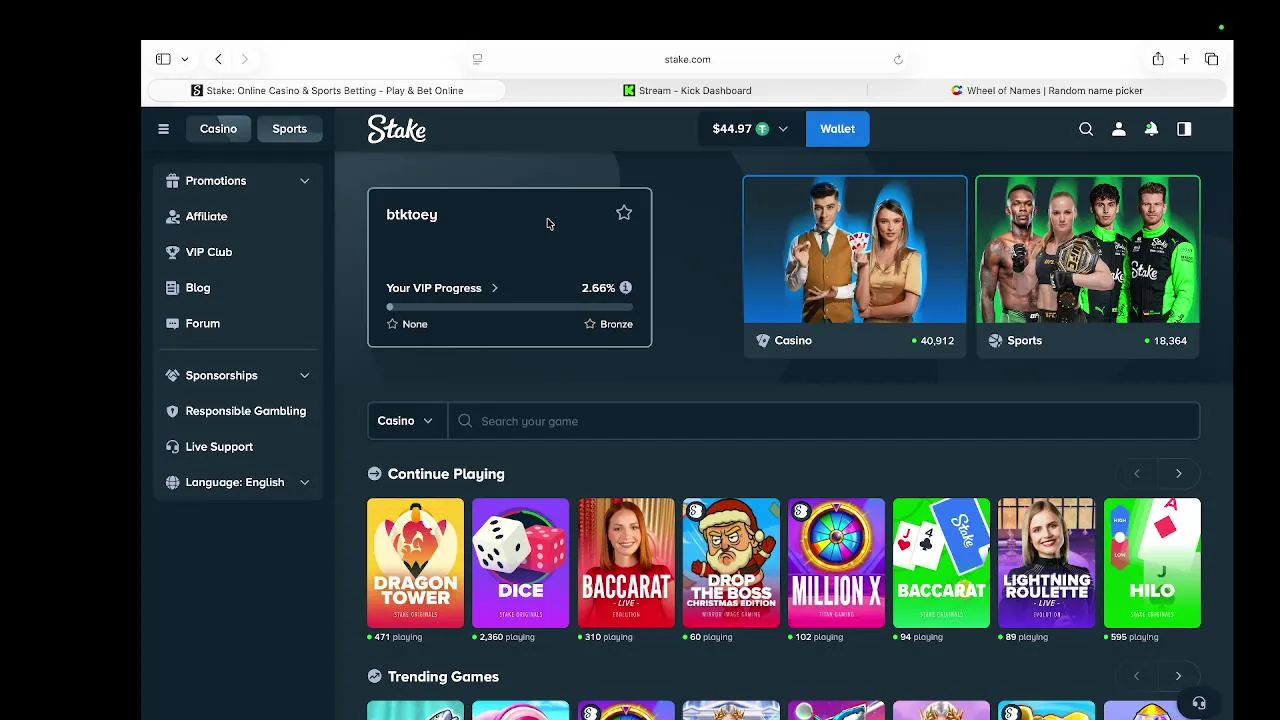The image size is (1280, 720).
Task: Expand the Sponsorships sidebar section
Action: 305,375
